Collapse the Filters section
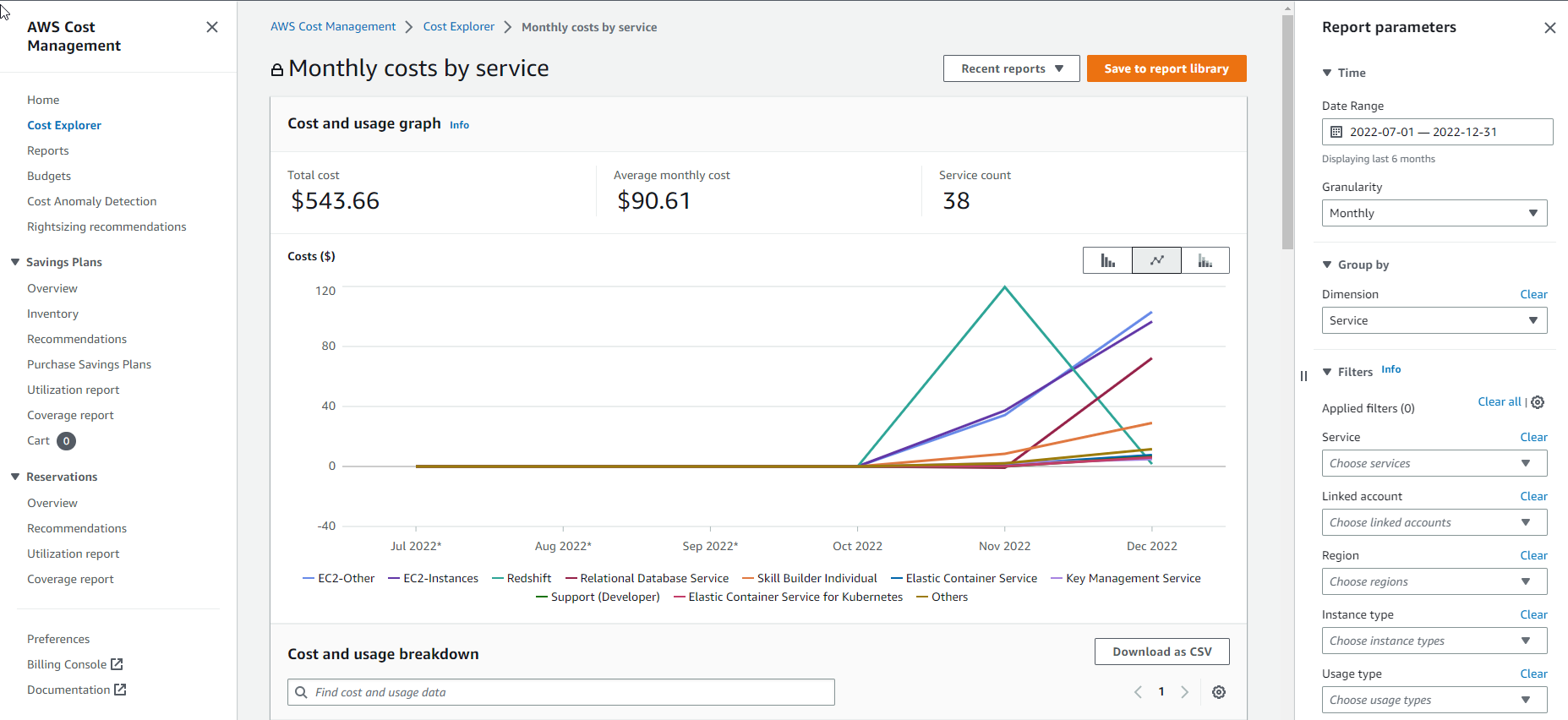The width and height of the screenshot is (1568, 720). tap(1327, 372)
